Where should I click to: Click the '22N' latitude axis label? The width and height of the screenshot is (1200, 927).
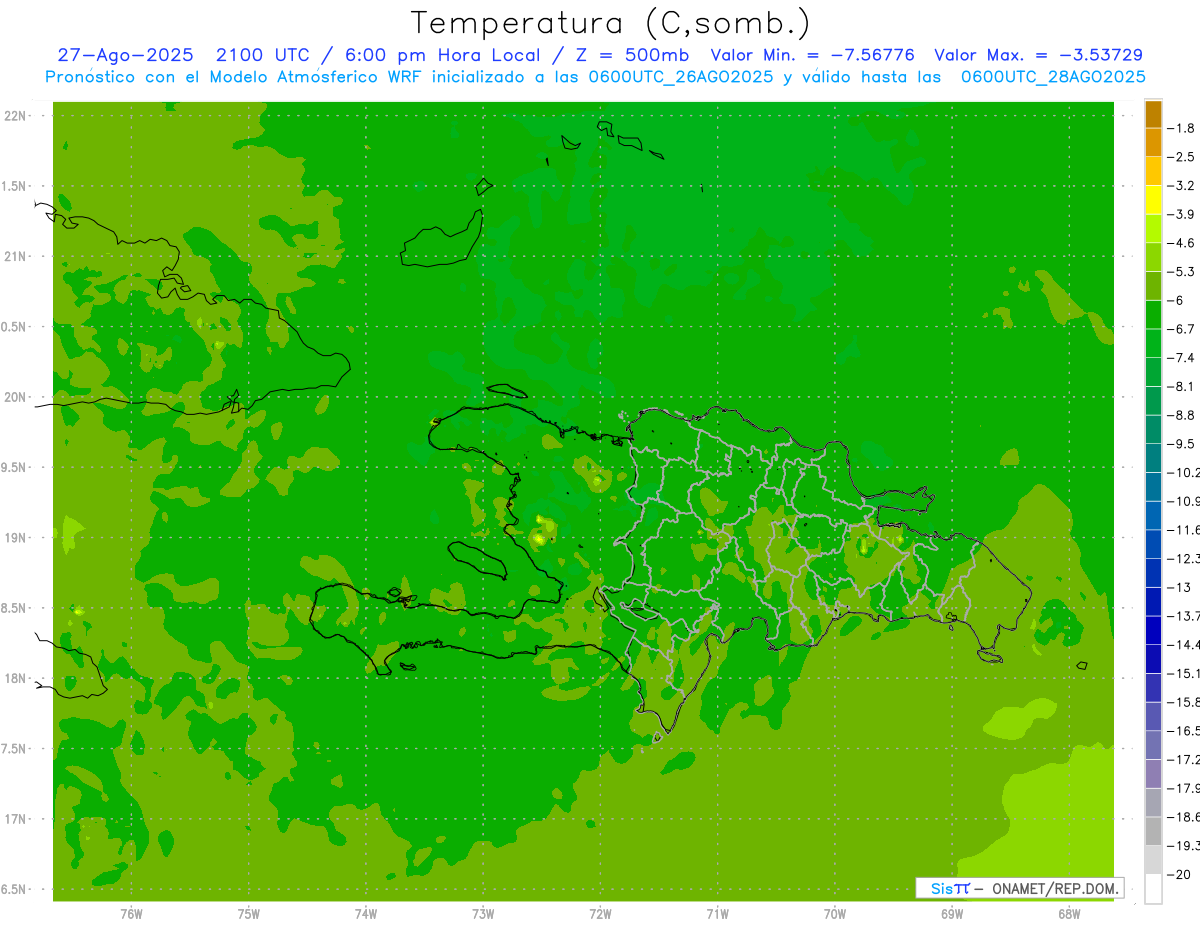click(x=15, y=116)
